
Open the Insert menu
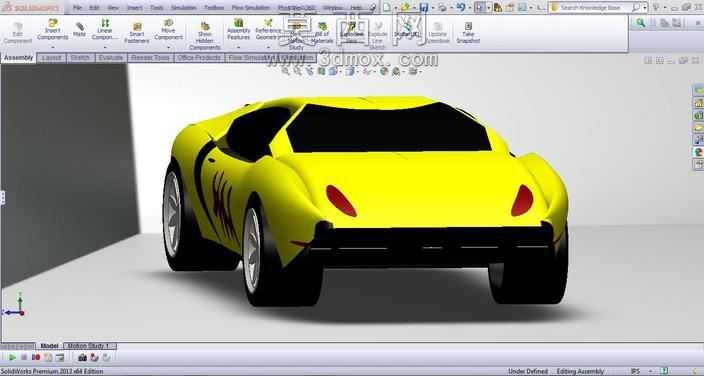tap(134, 8)
